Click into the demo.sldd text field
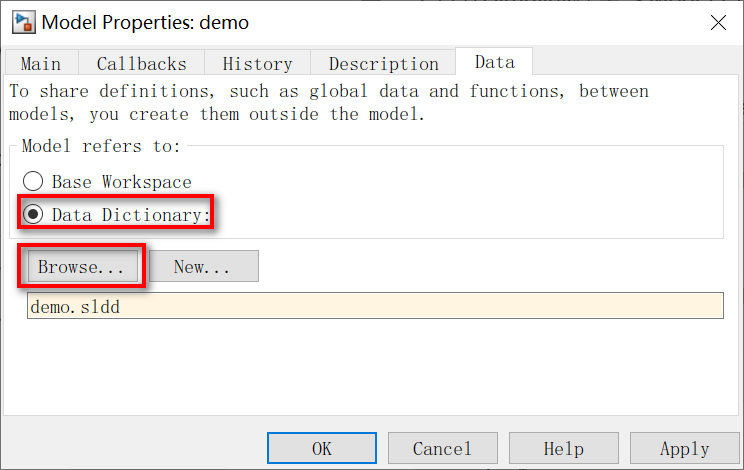Image resolution: width=744 pixels, height=470 pixels. (x=375, y=306)
